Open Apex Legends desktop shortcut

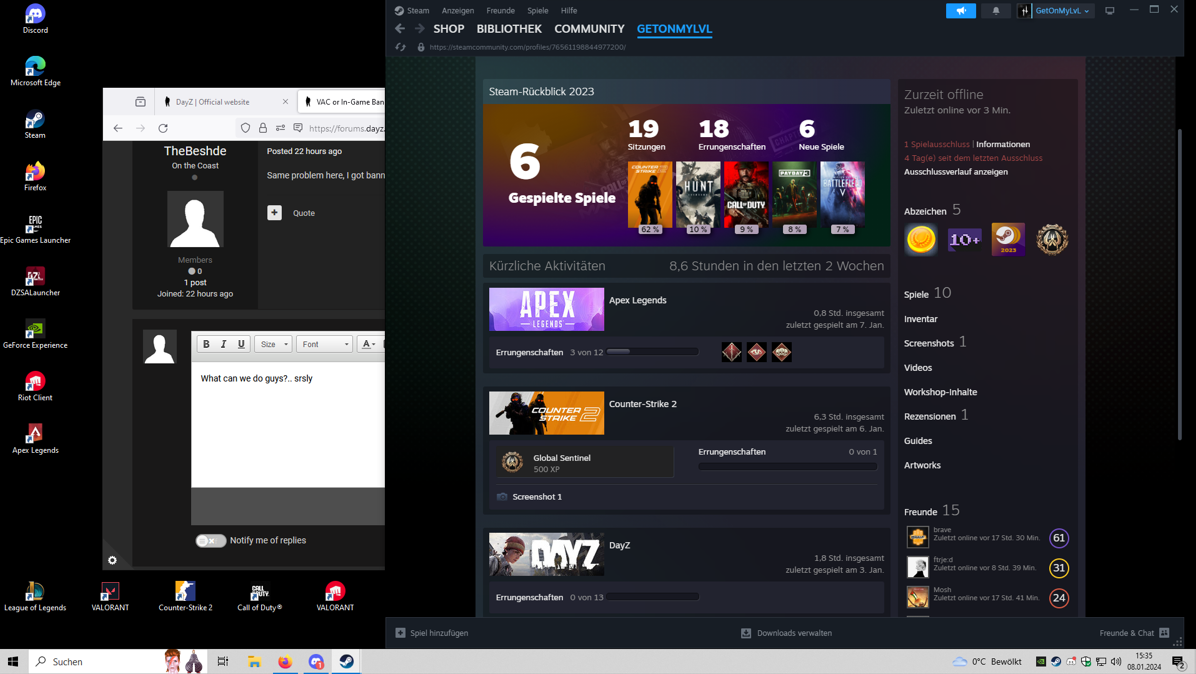coord(35,439)
